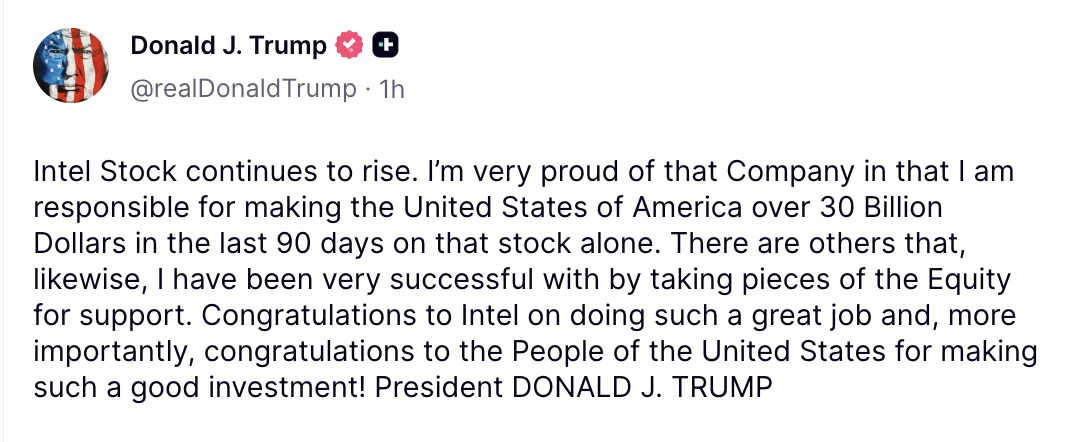Open the 1h post timestamp
This screenshot has width=1068, height=442.
click(391, 89)
